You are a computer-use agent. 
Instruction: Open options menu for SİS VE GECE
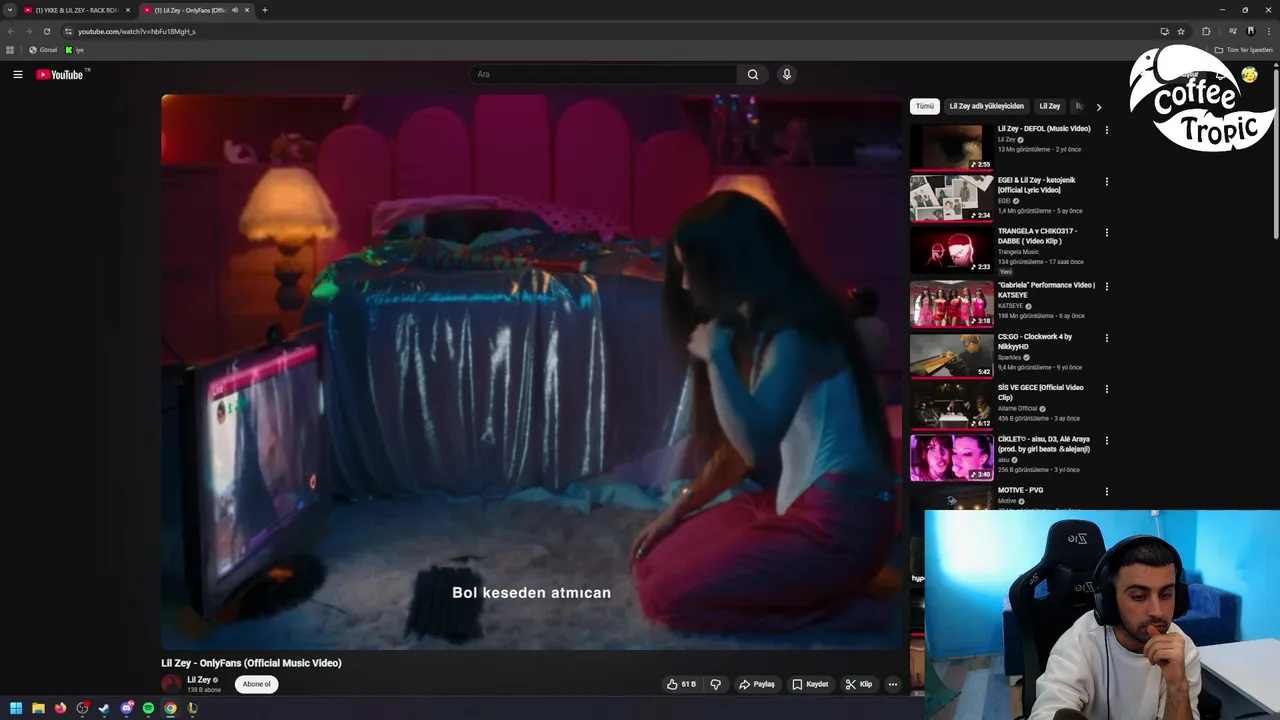click(x=1106, y=389)
